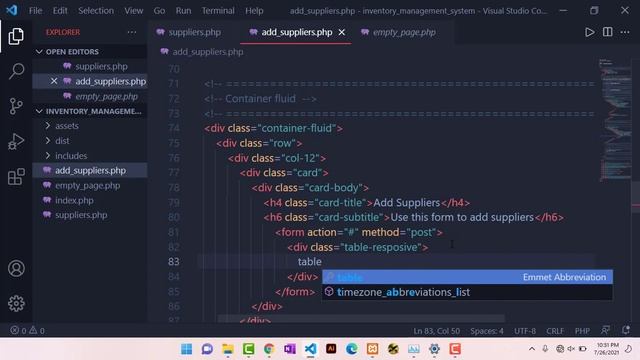This screenshot has height=360, width=640.
Task: Open the Selection menu
Action: point(96,11)
